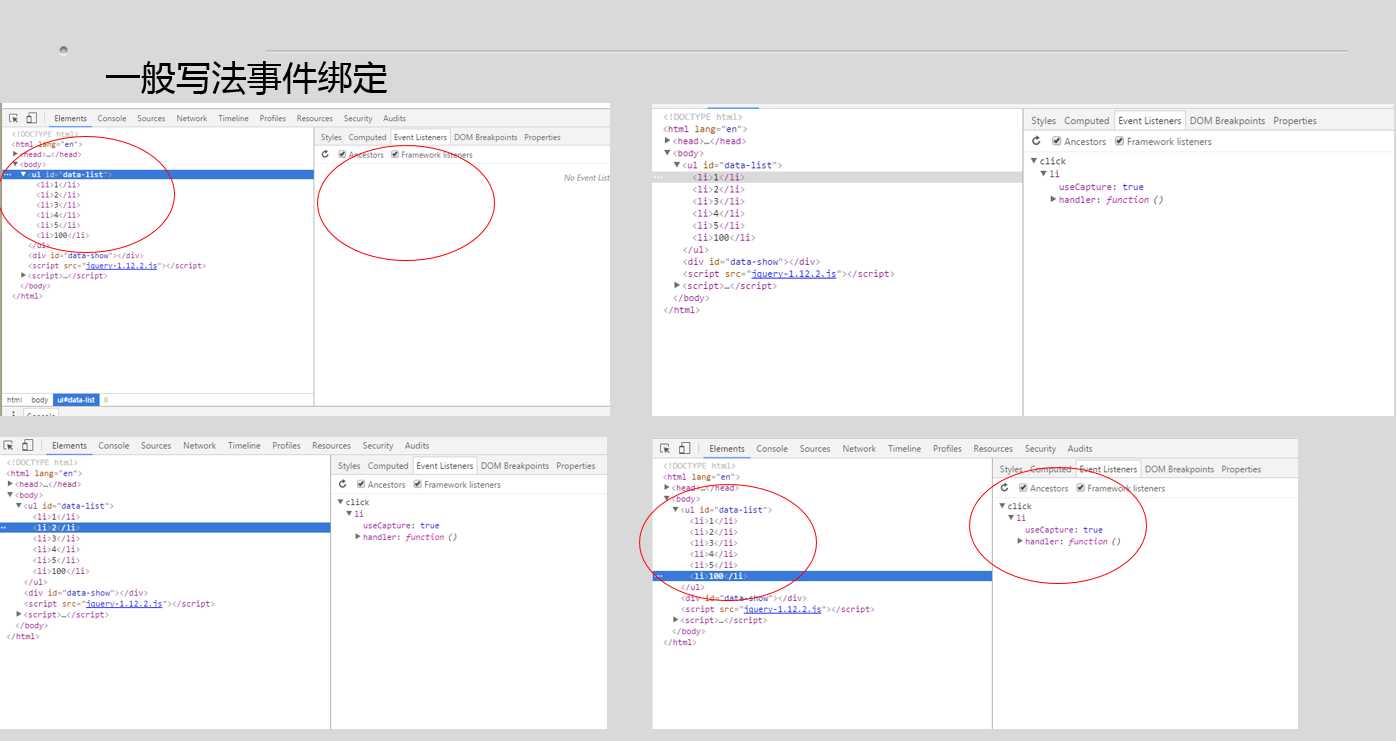Image resolution: width=1396 pixels, height=741 pixels.
Task: Open jquery-1.12.2.js link where li 2 is highlighted
Action: (124, 604)
